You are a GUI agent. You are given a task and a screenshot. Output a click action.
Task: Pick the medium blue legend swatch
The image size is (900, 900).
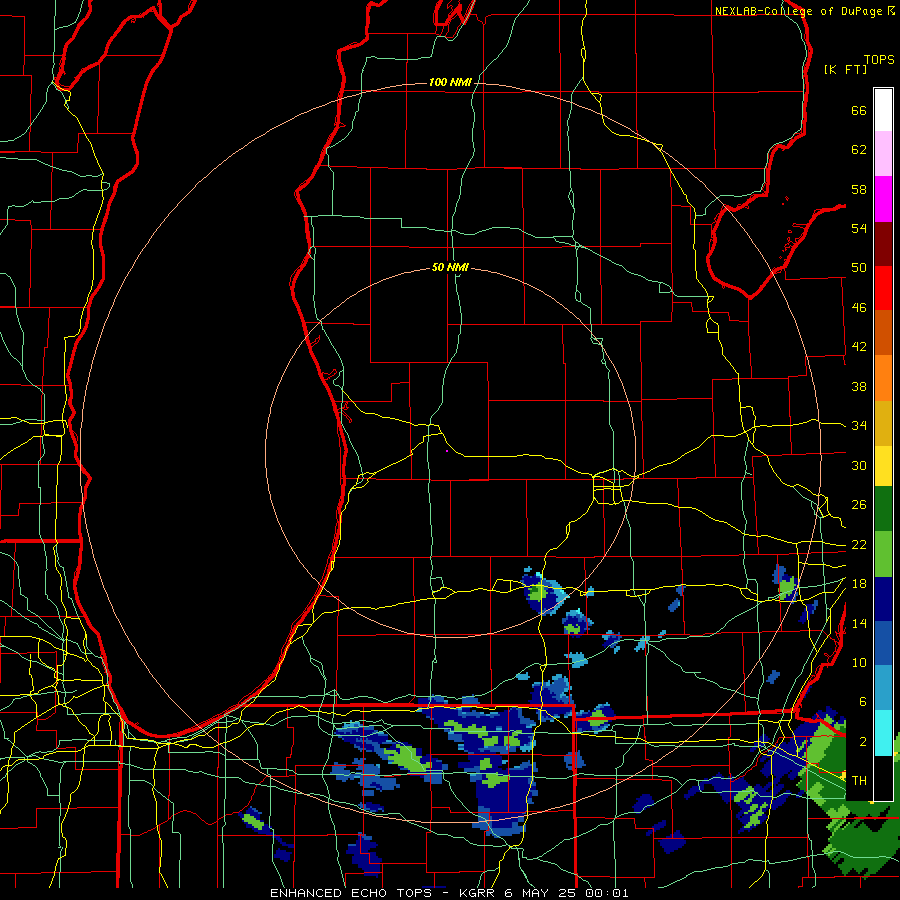(x=883, y=644)
